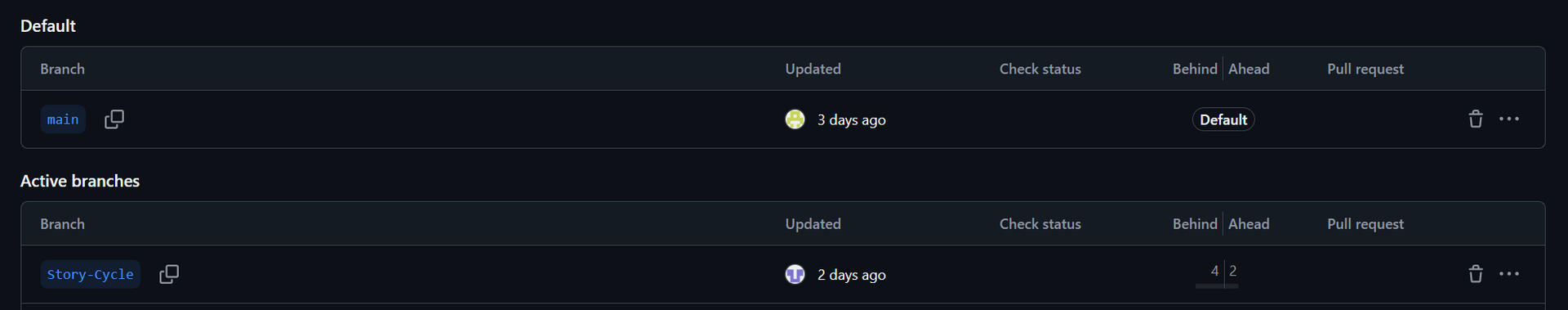Click the 4 behind count for Story-Cycle
Viewport: 1568px width, 310px height.
tap(1214, 271)
